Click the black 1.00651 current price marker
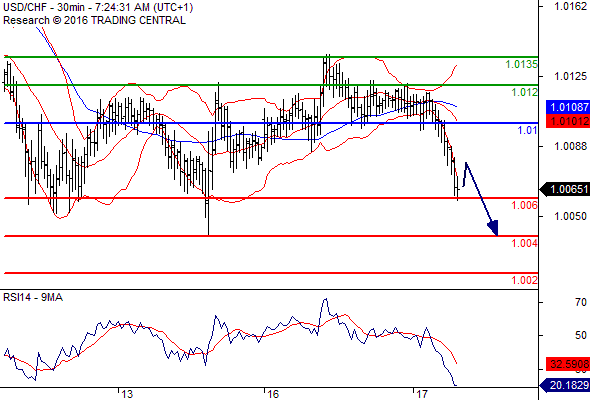Screen dimensions: 590x400 pos(565,189)
